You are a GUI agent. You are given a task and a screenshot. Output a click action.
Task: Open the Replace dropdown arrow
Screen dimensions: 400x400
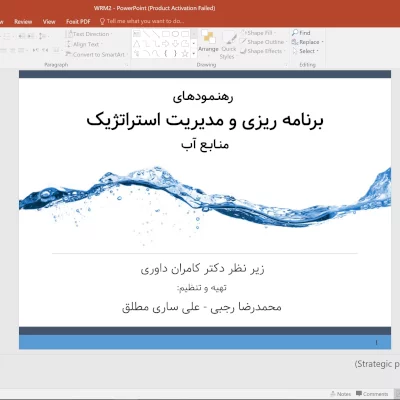(x=323, y=42)
